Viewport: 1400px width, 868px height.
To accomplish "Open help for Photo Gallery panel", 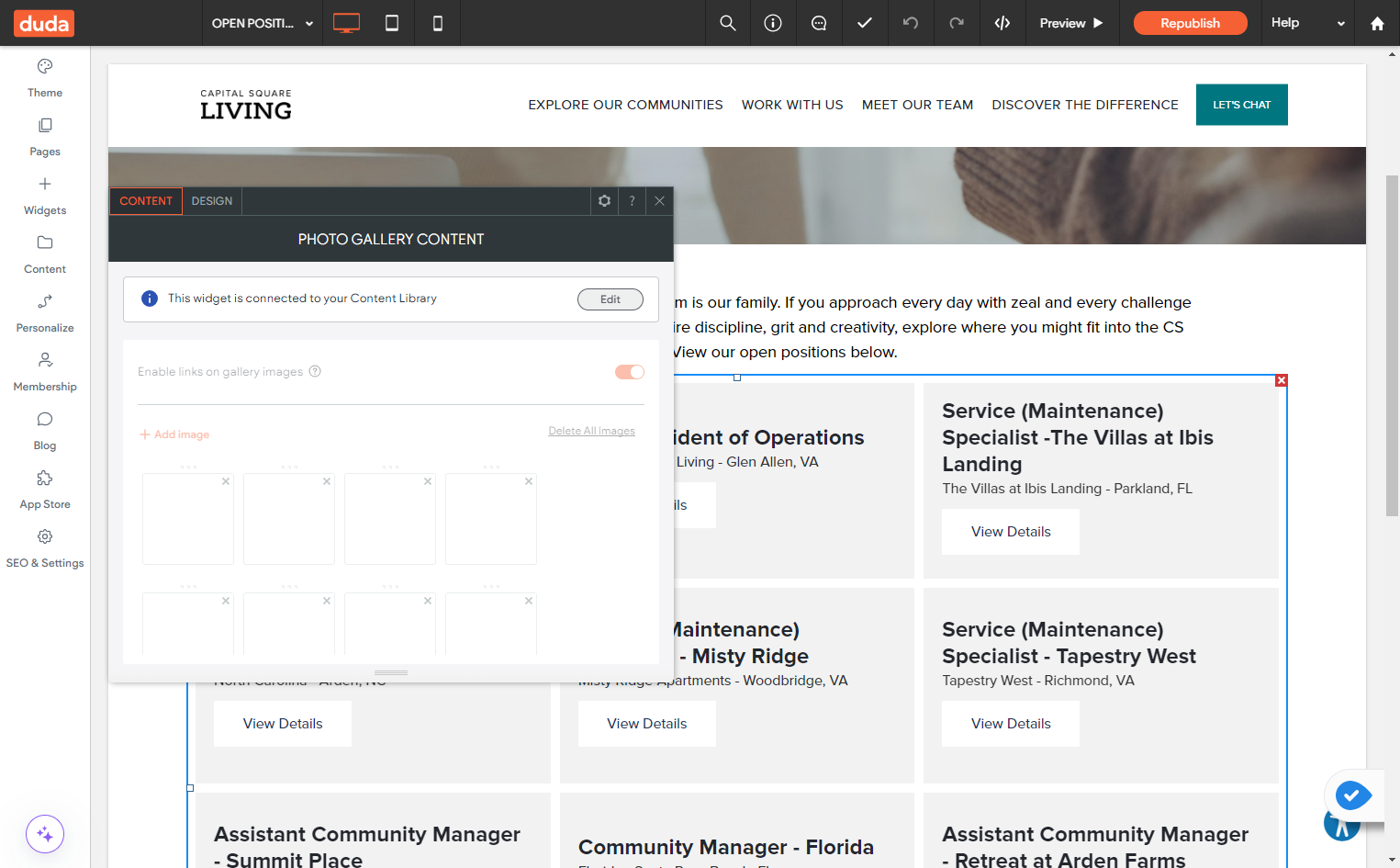I will tap(632, 201).
